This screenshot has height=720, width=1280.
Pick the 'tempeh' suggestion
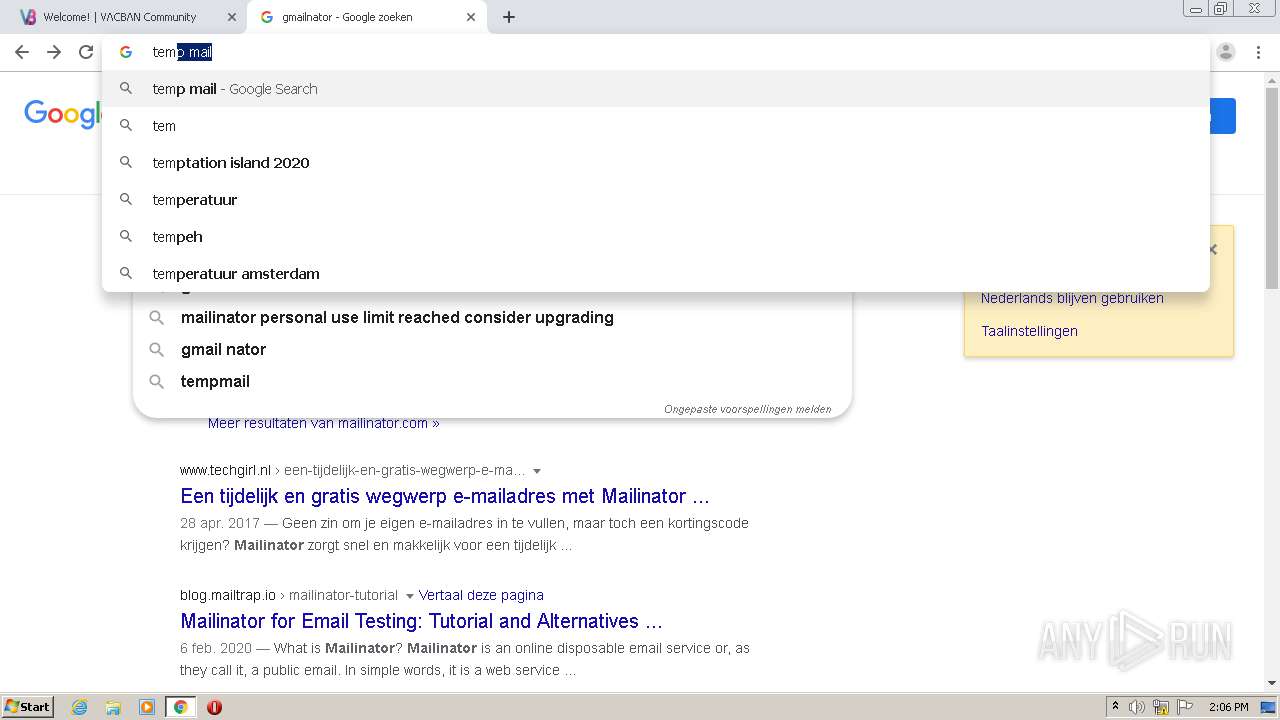(x=655, y=237)
